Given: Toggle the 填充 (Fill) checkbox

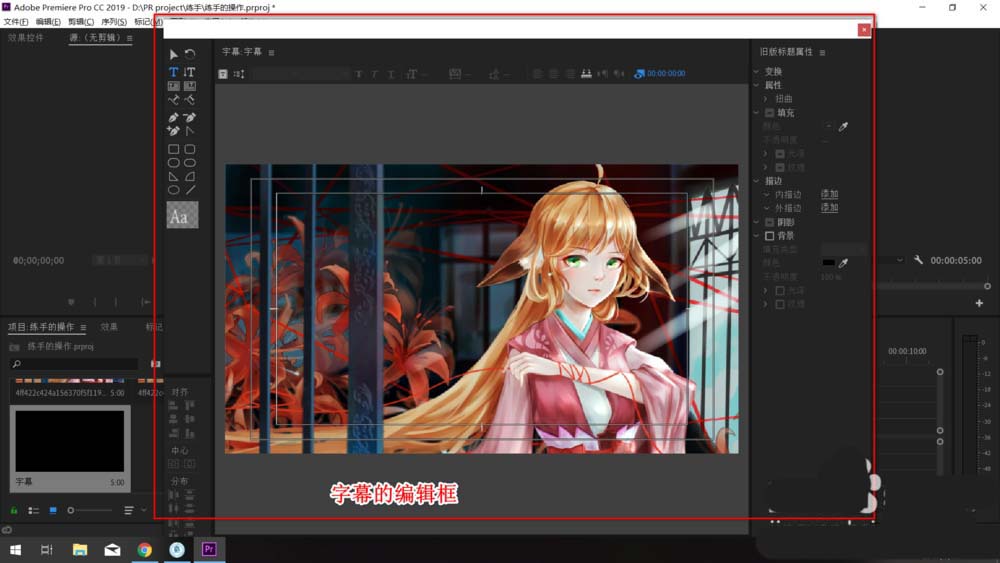Looking at the screenshot, I should 769,113.
